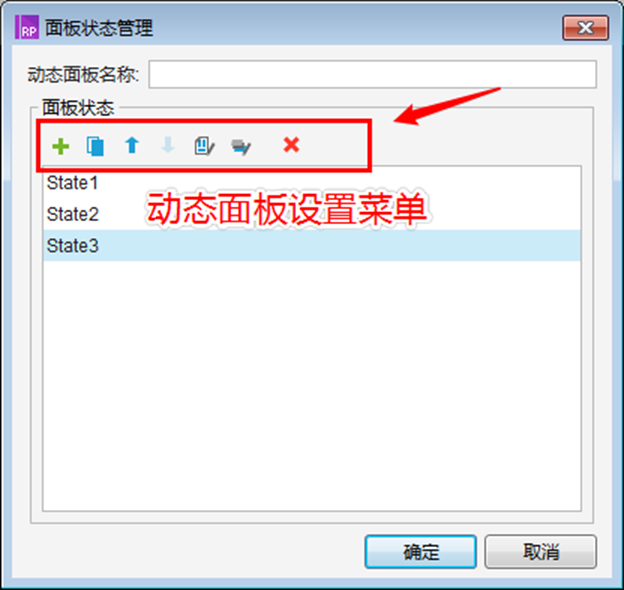This screenshot has width=624, height=590.
Task: Delete selected state with red X icon
Action: (291, 145)
